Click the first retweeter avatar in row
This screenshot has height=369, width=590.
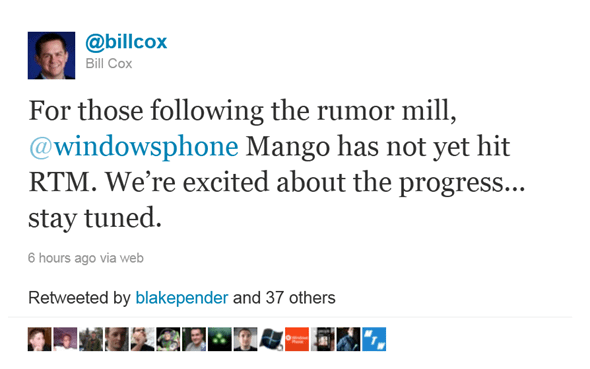[40, 339]
